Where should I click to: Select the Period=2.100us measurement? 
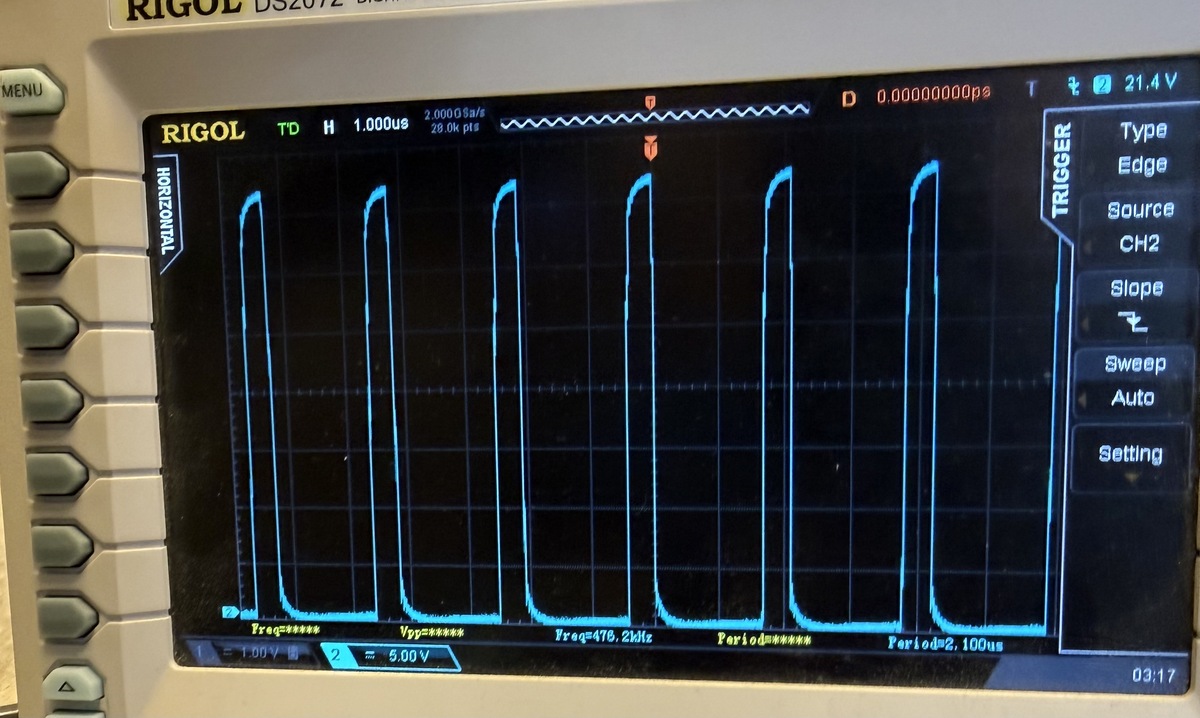pos(945,643)
